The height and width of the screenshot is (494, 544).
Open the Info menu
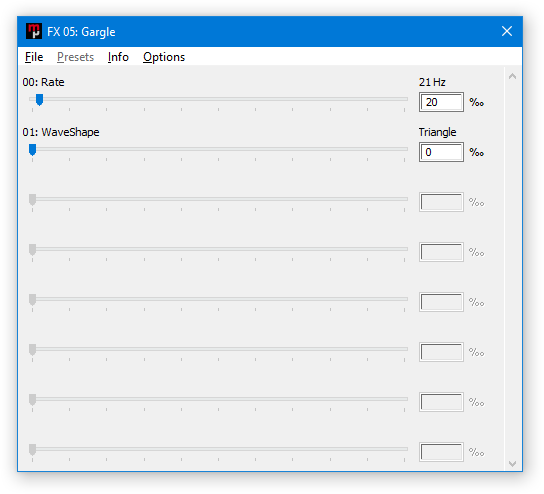coord(118,57)
